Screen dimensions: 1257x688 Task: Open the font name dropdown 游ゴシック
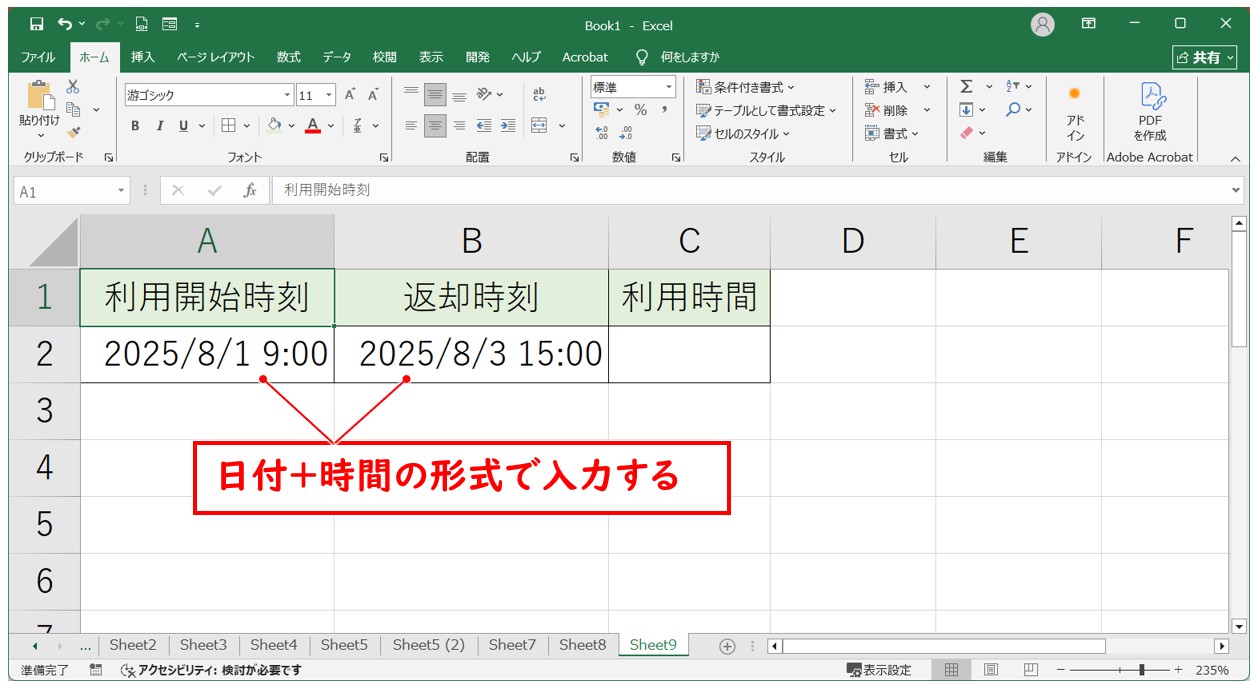click(288, 96)
